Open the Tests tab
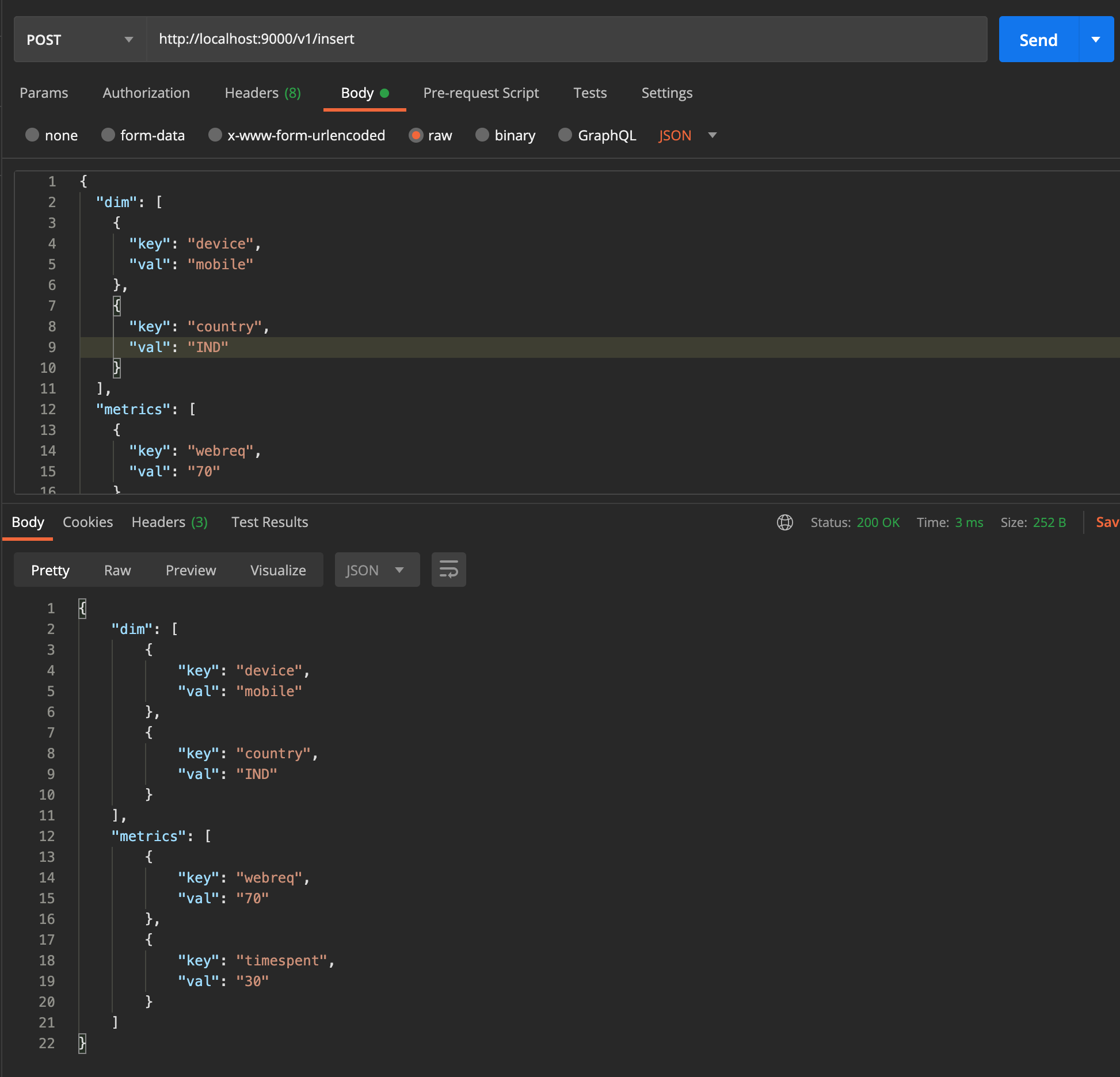1120x1077 pixels. pyautogui.click(x=589, y=93)
